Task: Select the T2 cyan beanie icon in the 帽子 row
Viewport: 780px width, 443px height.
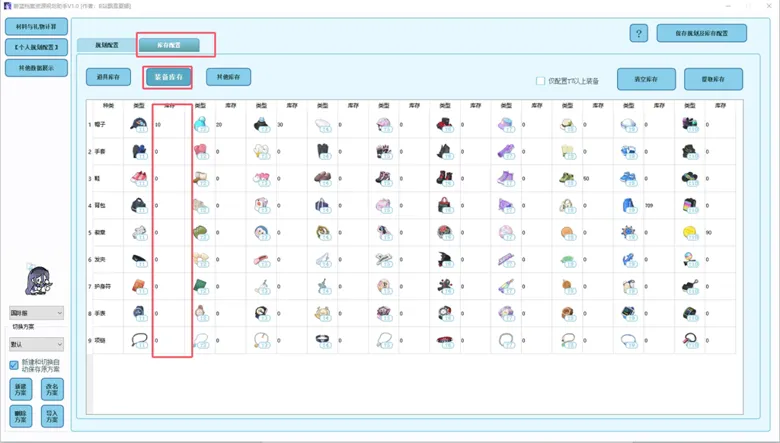Action: (x=200, y=124)
